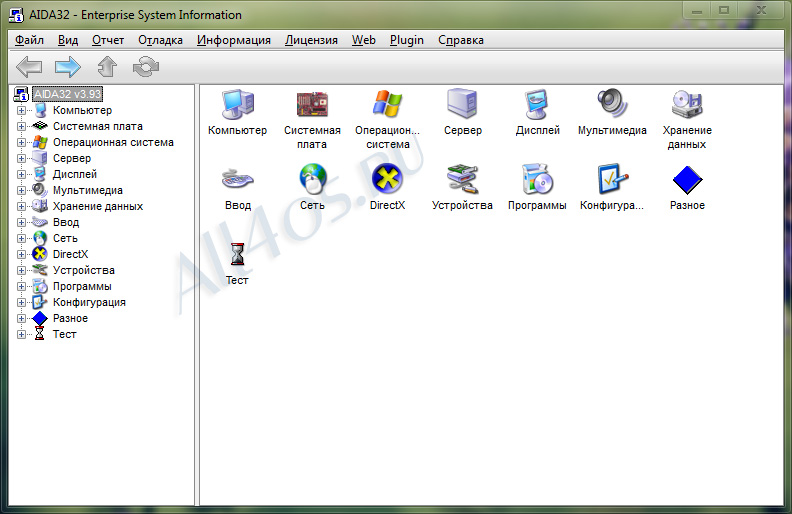Open the Ввод keyboard icon in right pane
792x514 pixels.
coord(237,179)
